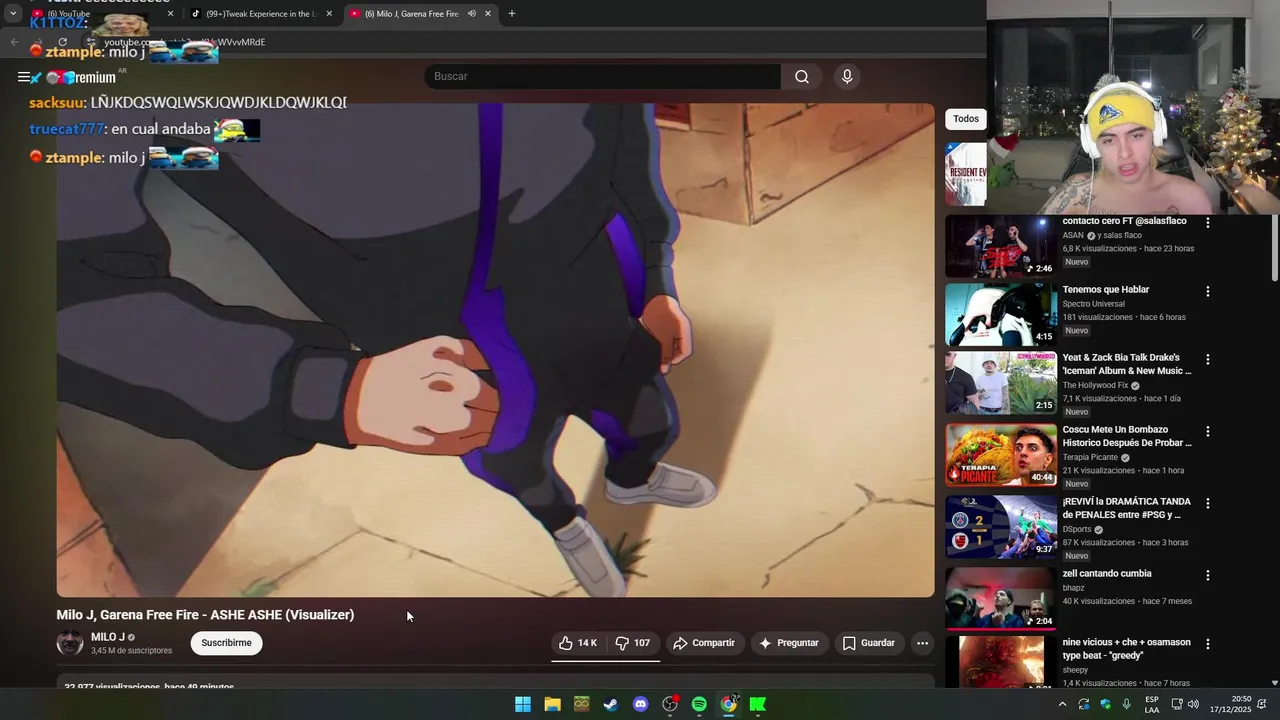The image size is (1280, 720).
Task: Open 'Yeat & Zack Bia Talk Drake's' title
Action: (1127, 364)
